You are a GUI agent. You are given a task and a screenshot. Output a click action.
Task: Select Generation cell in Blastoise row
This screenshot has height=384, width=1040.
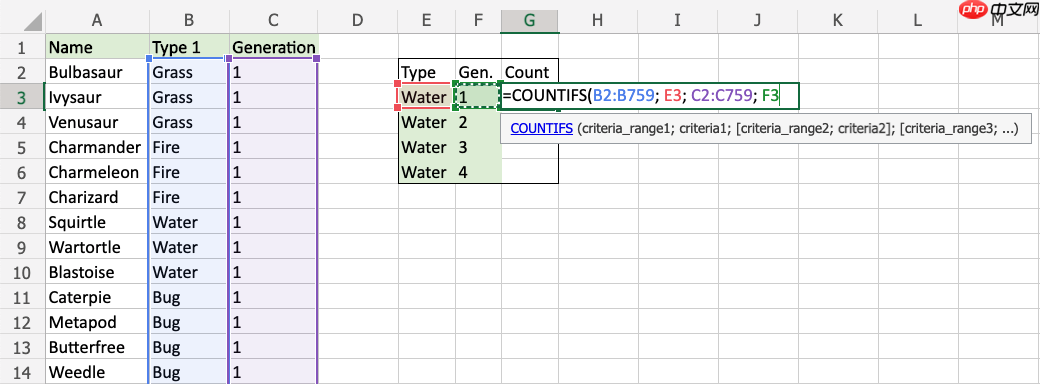coord(273,272)
